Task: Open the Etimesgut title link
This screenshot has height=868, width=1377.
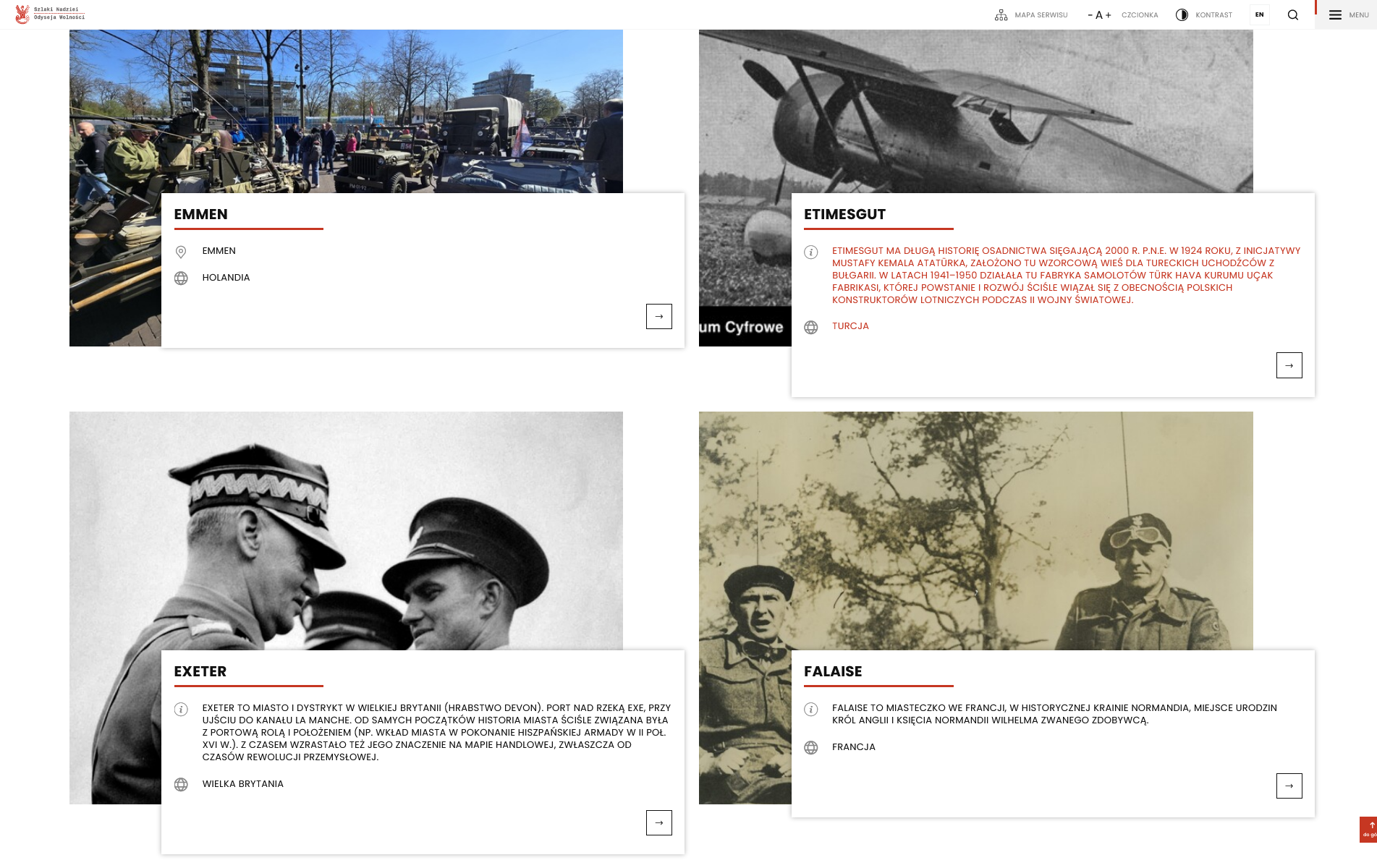Action: [x=844, y=215]
